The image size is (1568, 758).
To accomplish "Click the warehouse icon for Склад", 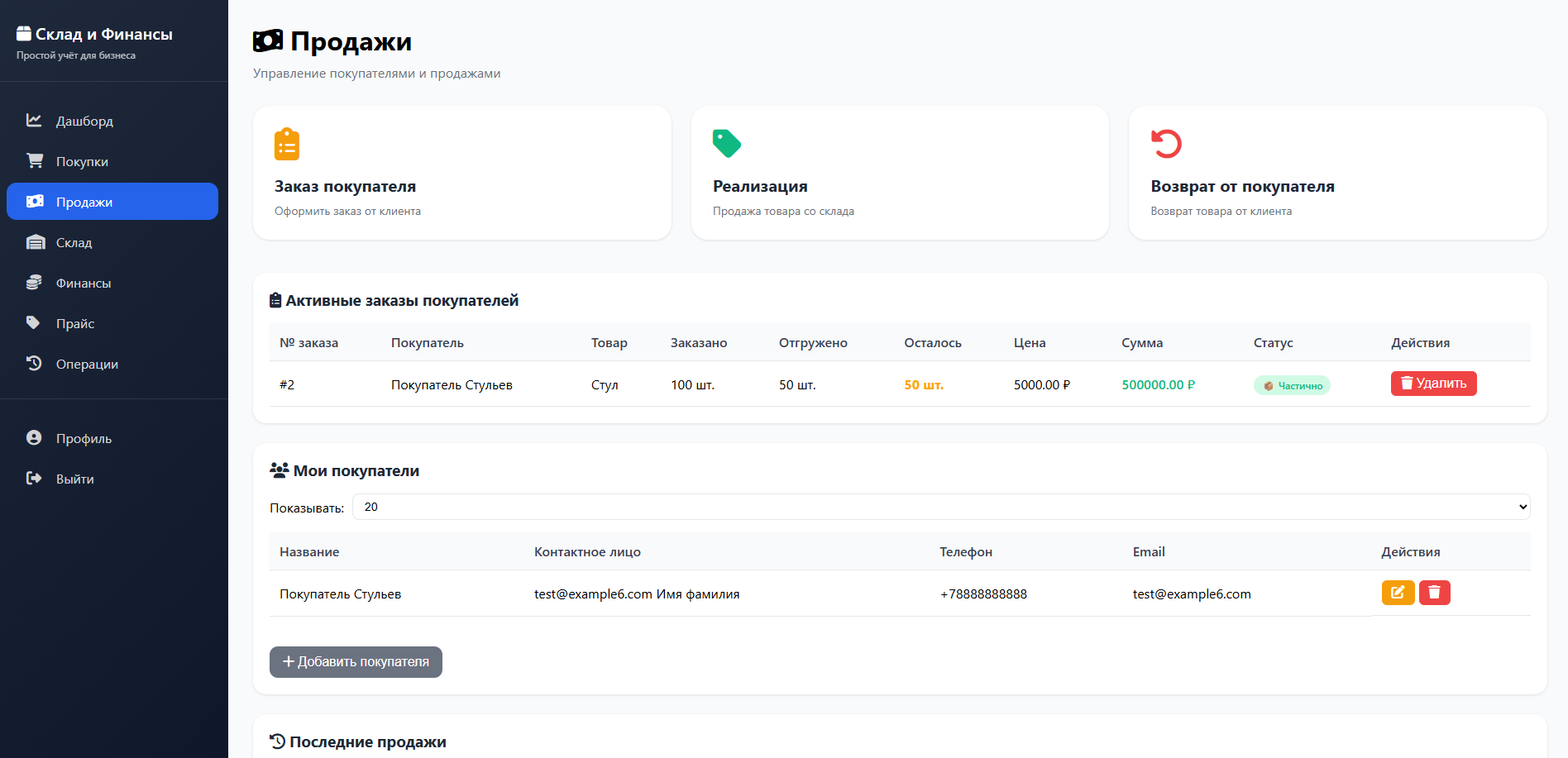I will (35, 242).
